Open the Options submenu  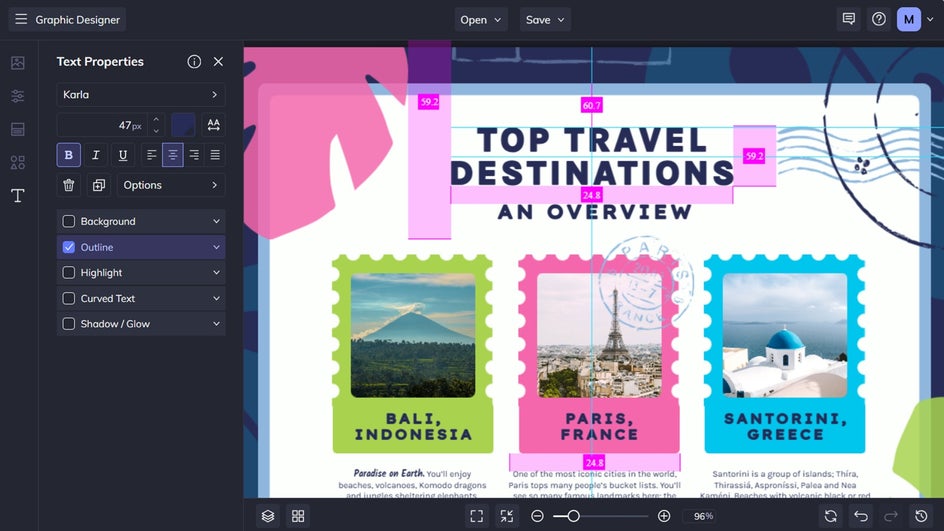click(171, 185)
